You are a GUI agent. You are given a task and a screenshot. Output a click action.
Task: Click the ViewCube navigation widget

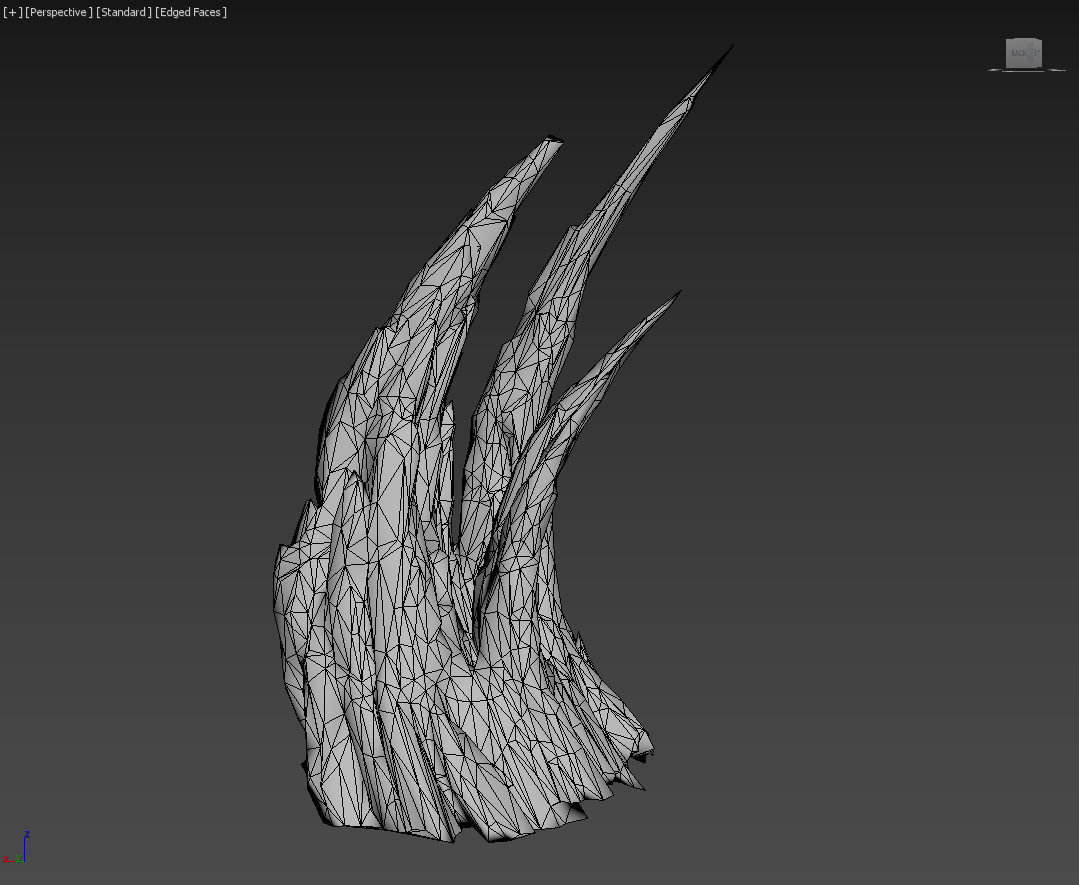(x=1024, y=54)
